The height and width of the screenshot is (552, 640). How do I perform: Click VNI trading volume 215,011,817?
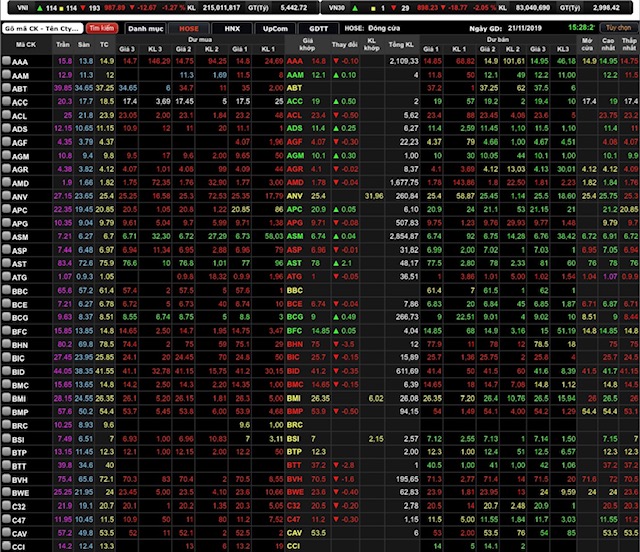222,8
